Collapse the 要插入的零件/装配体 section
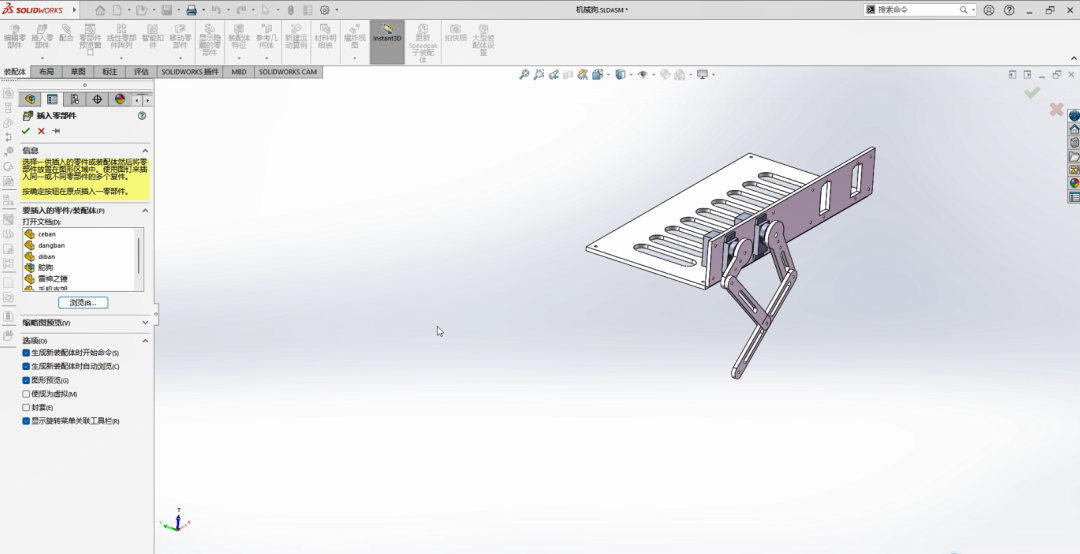 coord(145,211)
